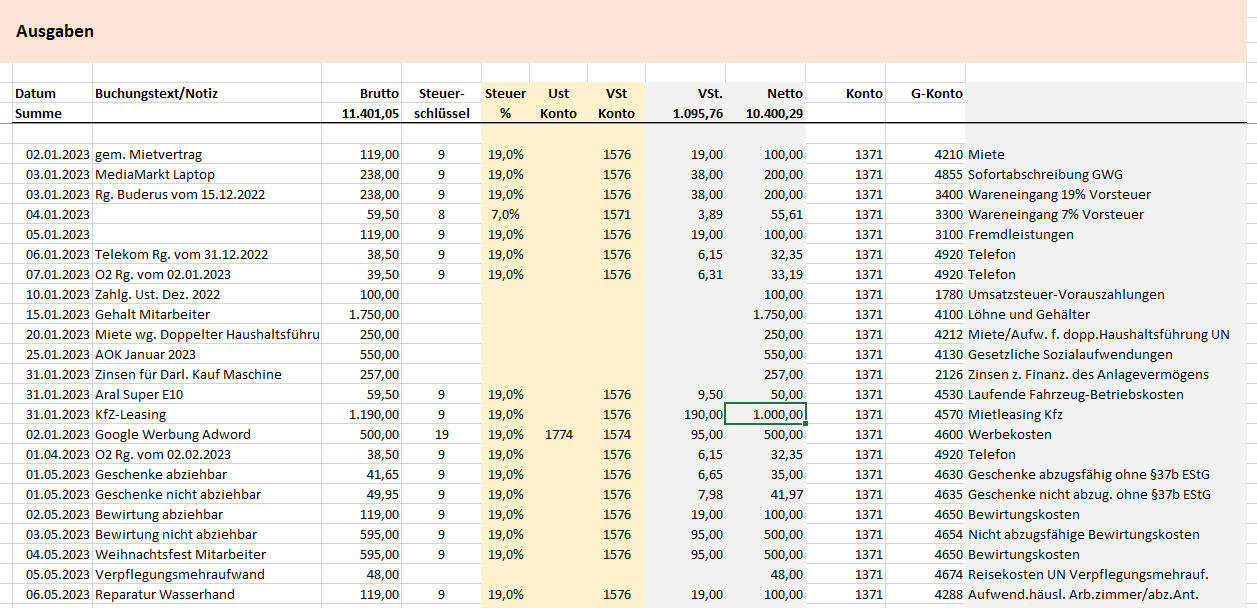The height and width of the screenshot is (608, 1257).
Task: Select the Datum column header
Action: click(36, 94)
